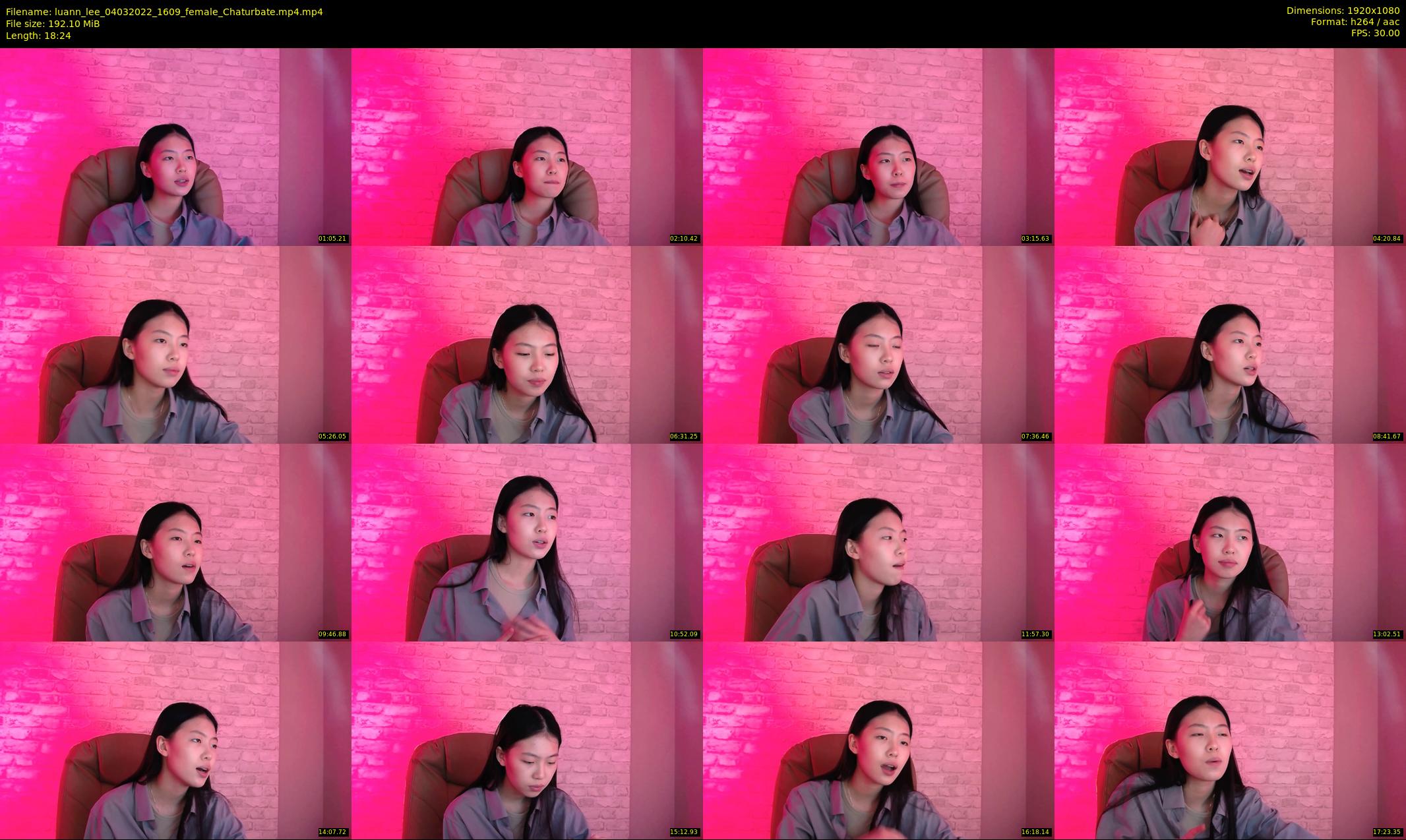Open the thumbnail at 13:02.51

tap(1230, 542)
